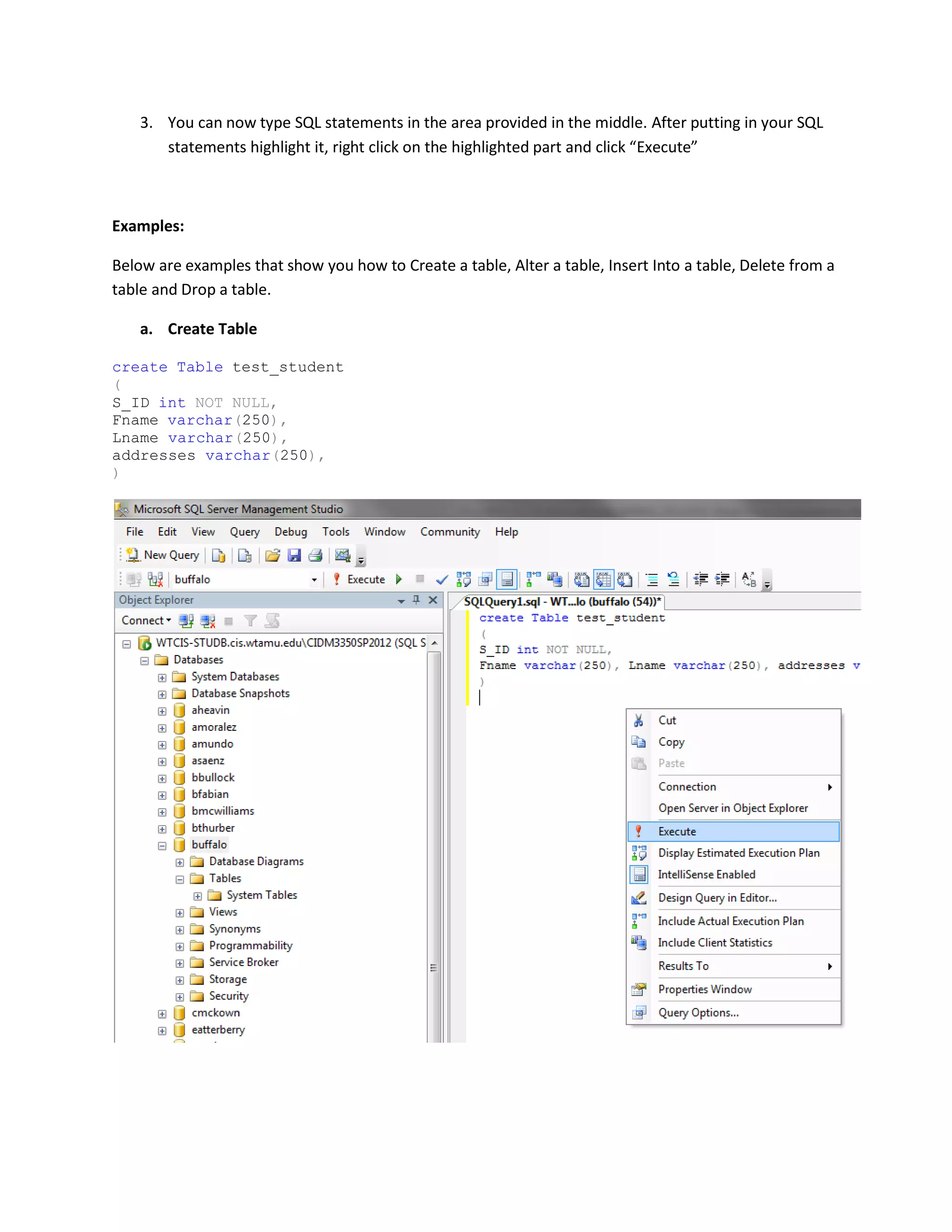Select the bthurber database in the tree
Viewport: 952px width, 1232px height.
212,828
